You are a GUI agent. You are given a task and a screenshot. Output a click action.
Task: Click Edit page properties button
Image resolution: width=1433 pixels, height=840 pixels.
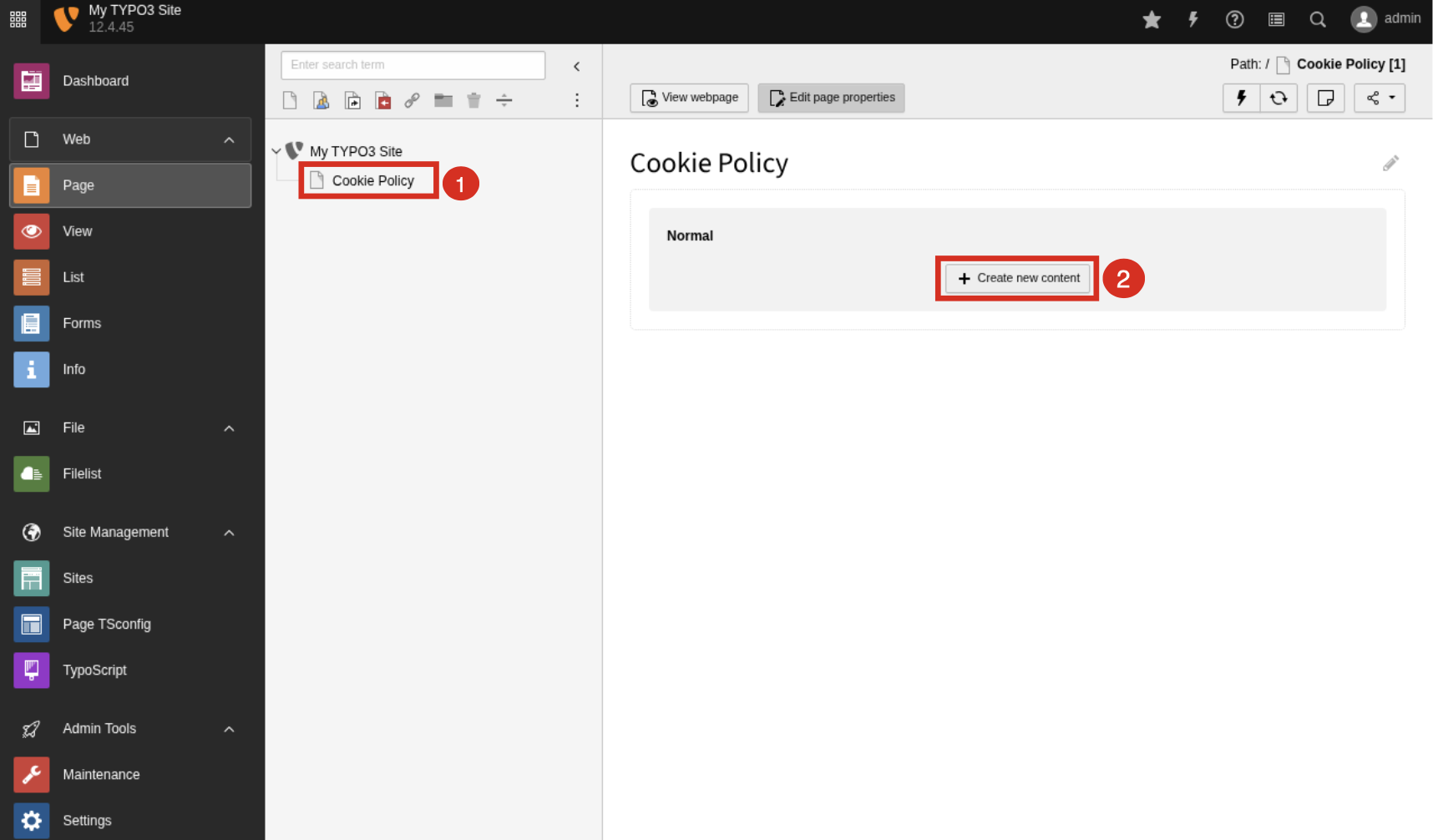coord(832,98)
